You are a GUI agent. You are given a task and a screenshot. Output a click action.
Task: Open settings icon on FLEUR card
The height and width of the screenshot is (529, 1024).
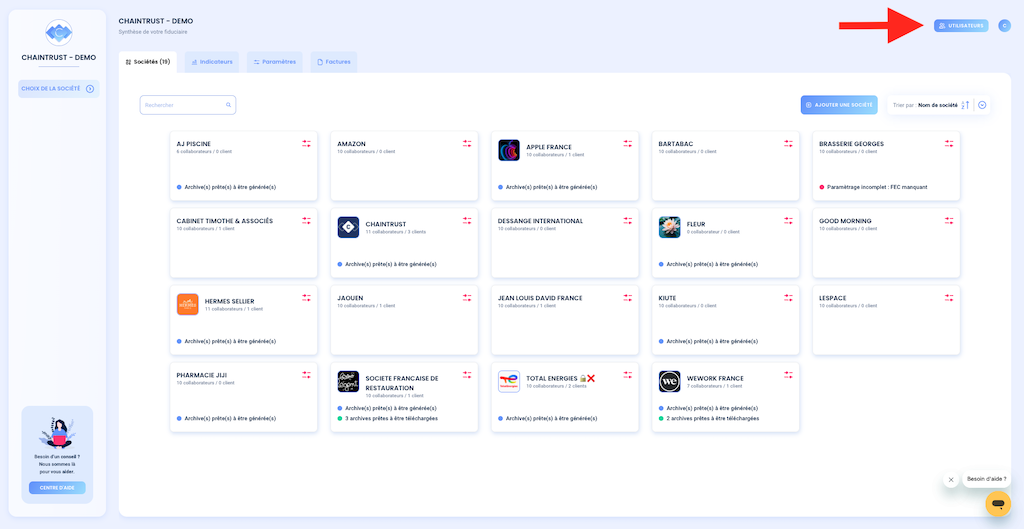tap(788, 221)
